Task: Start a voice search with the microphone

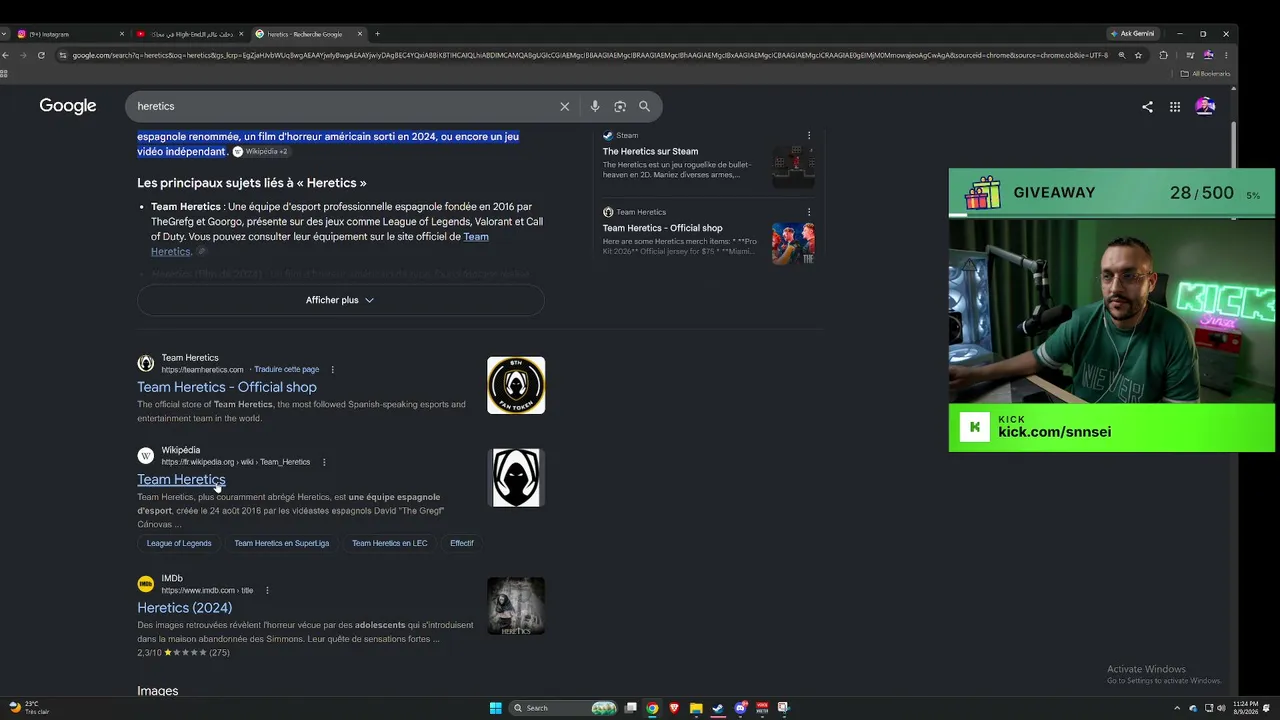Action: click(595, 106)
